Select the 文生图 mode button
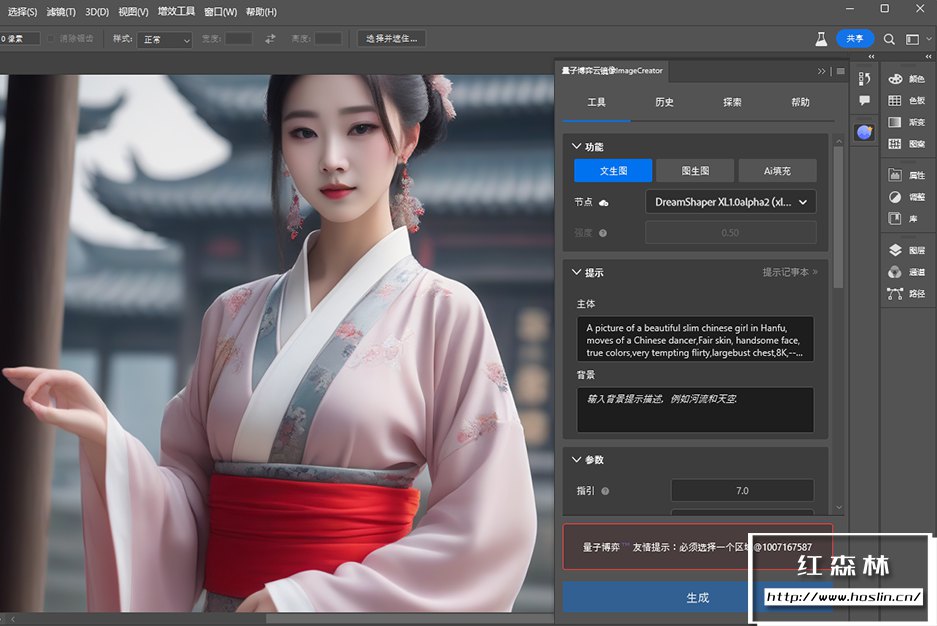The height and width of the screenshot is (626, 937). [613, 171]
